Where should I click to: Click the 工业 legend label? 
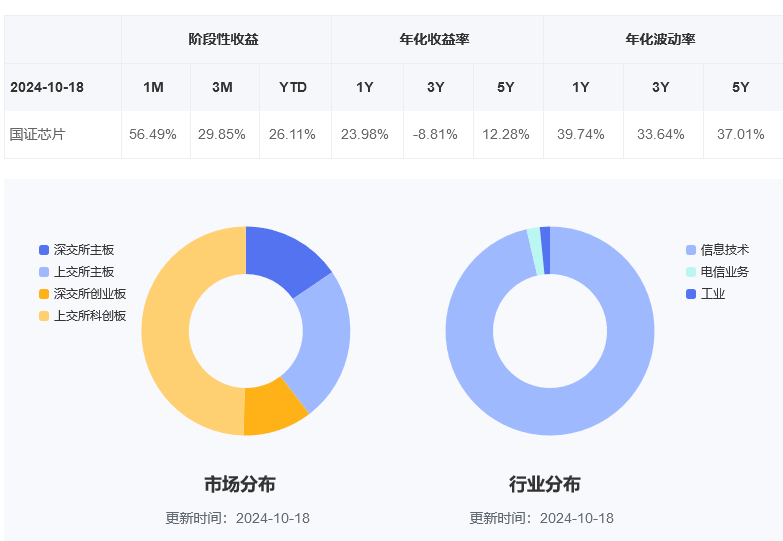[x=713, y=294]
